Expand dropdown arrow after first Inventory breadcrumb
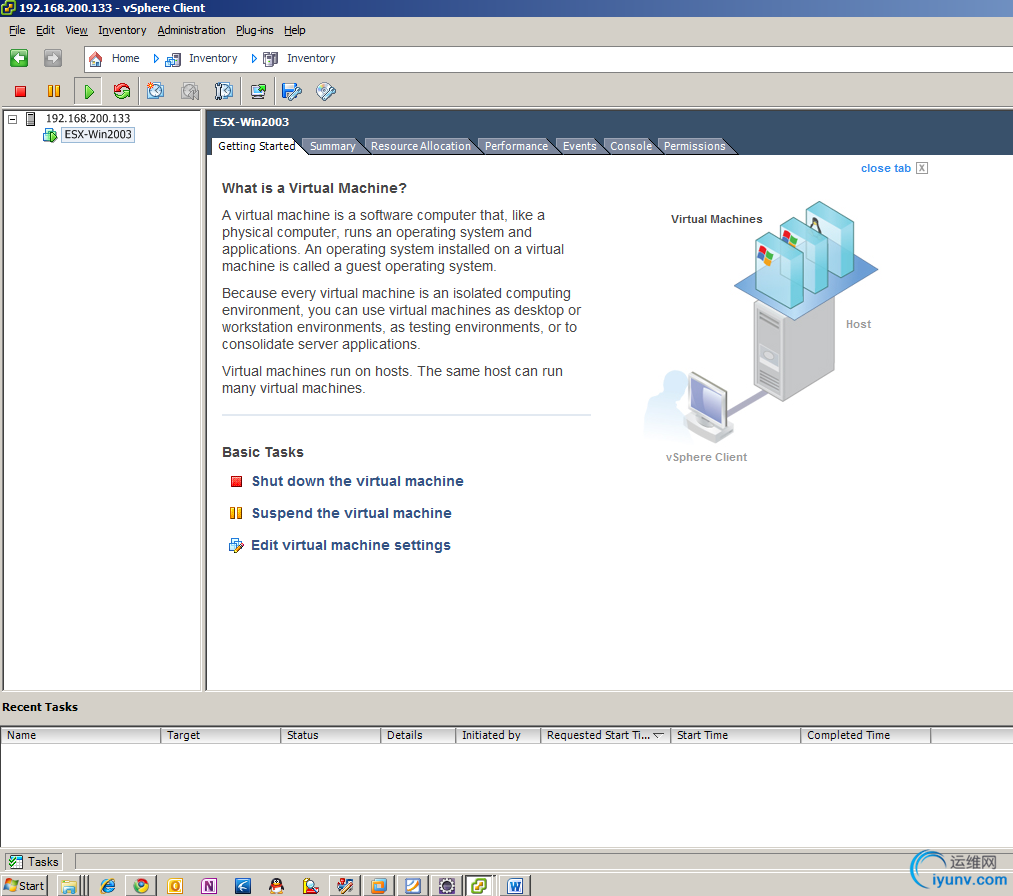 tap(254, 59)
